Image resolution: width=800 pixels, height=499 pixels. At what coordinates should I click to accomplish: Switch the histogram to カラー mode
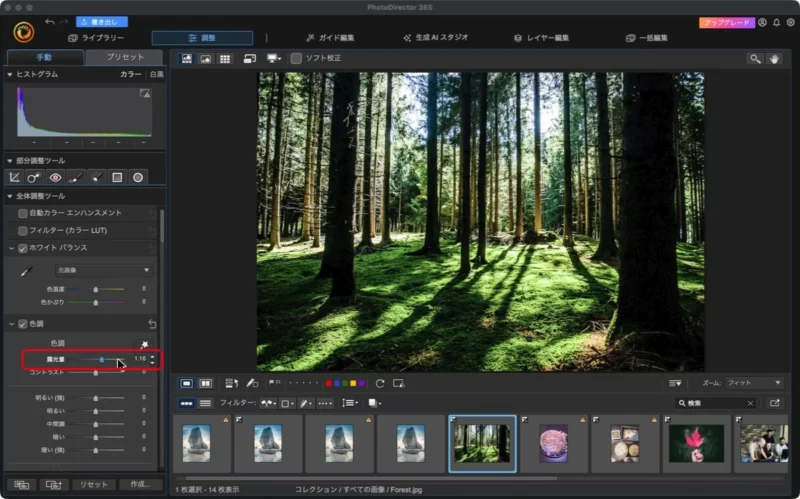coord(131,74)
